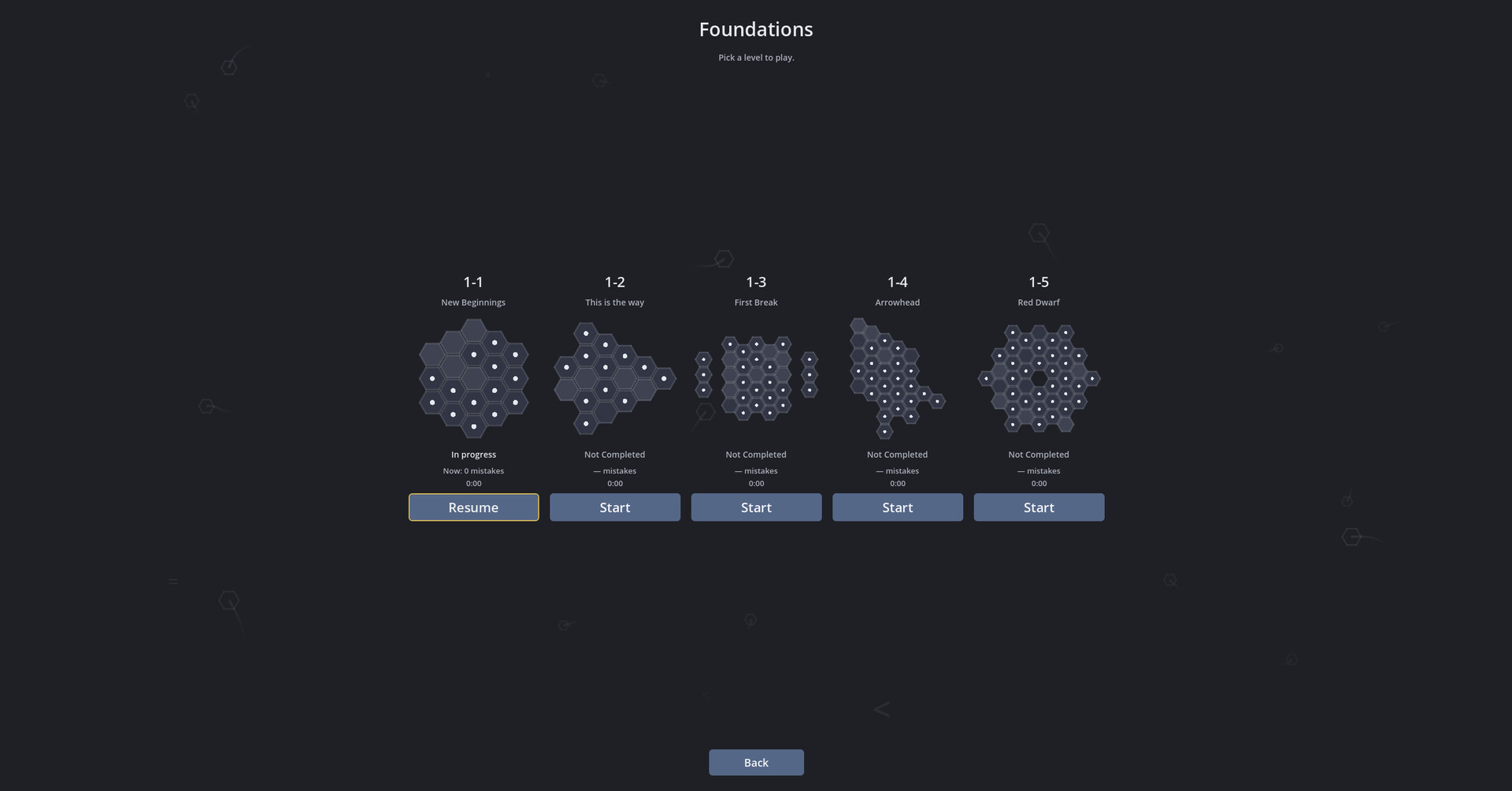This screenshot has height=791, width=1512.
Task: Click the New Beginnings level name
Action: point(473,303)
